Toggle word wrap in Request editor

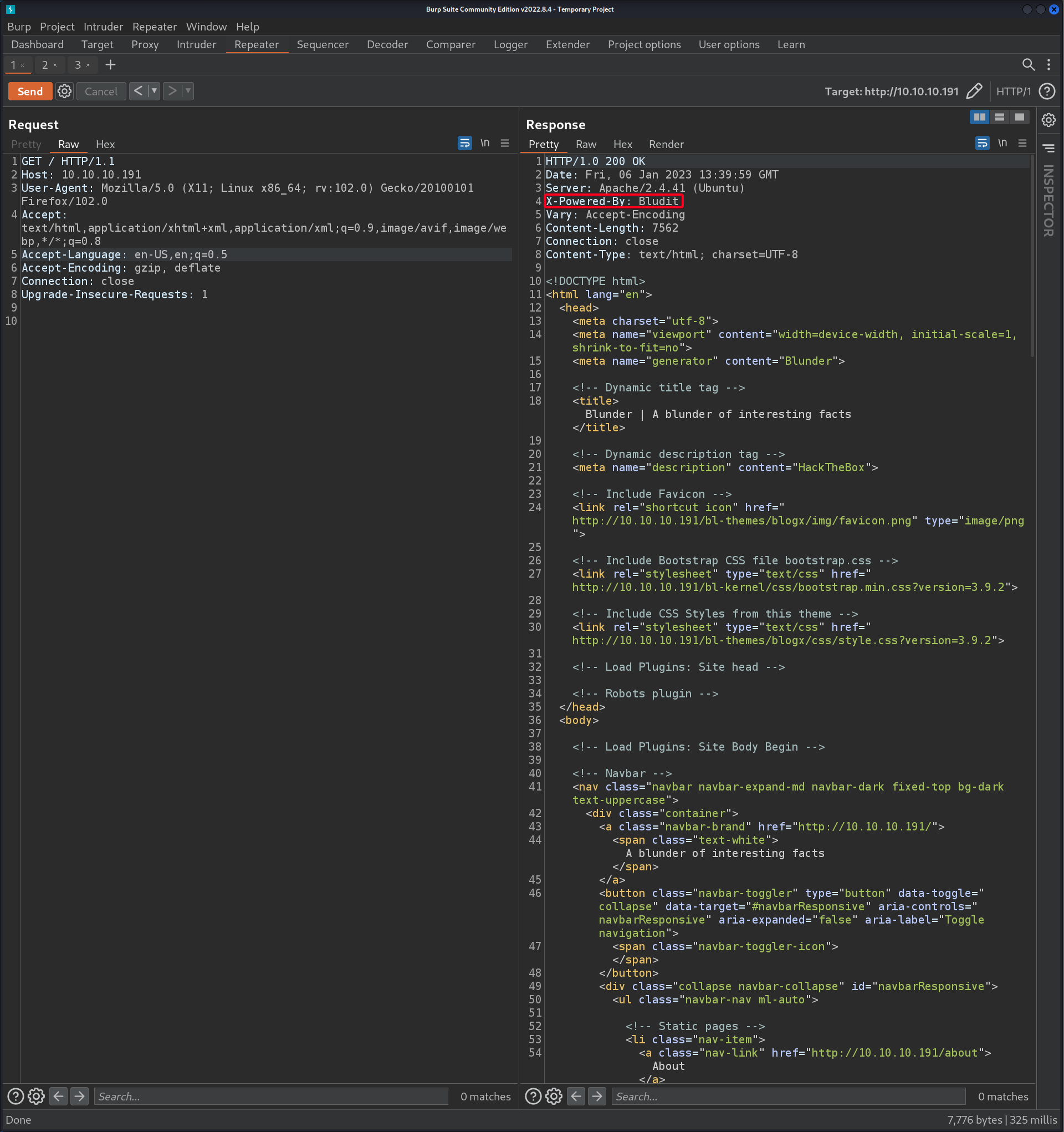tap(464, 143)
